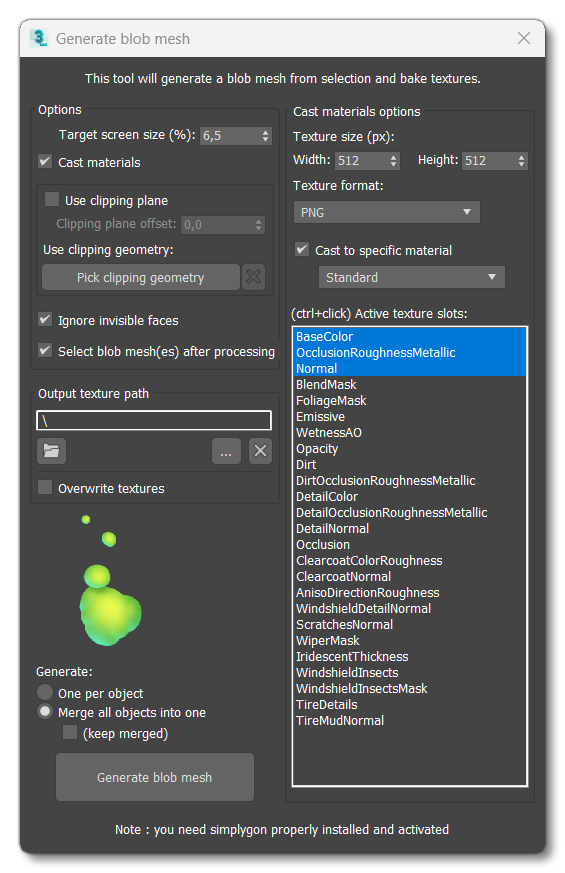Select One per object radio button
This screenshot has height=873, width=565.
[x=45, y=692]
